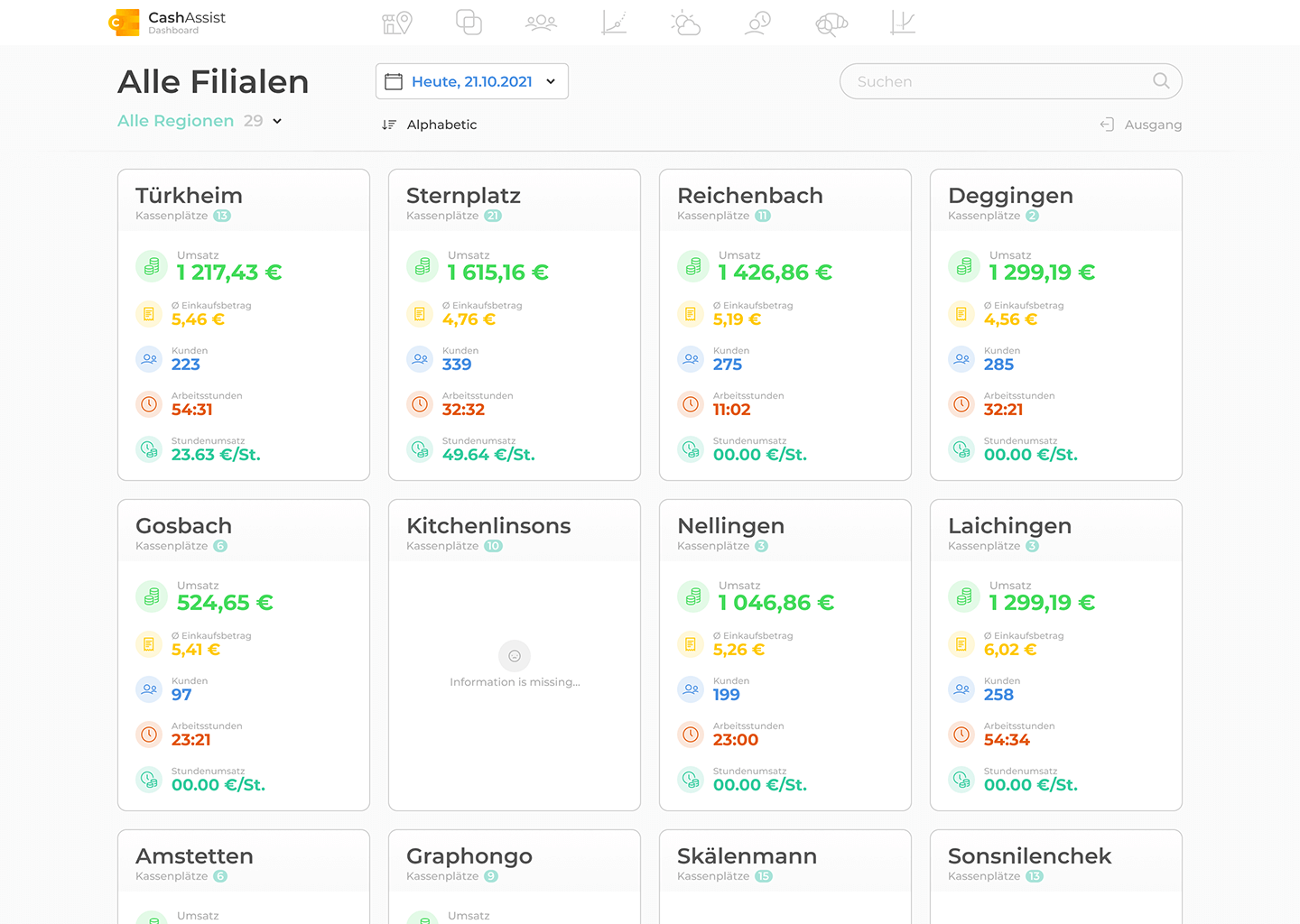This screenshot has width=1300, height=924.
Task: Click Laichingen Arbeitsstunden clock icon
Action: click(x=961, y=735)
